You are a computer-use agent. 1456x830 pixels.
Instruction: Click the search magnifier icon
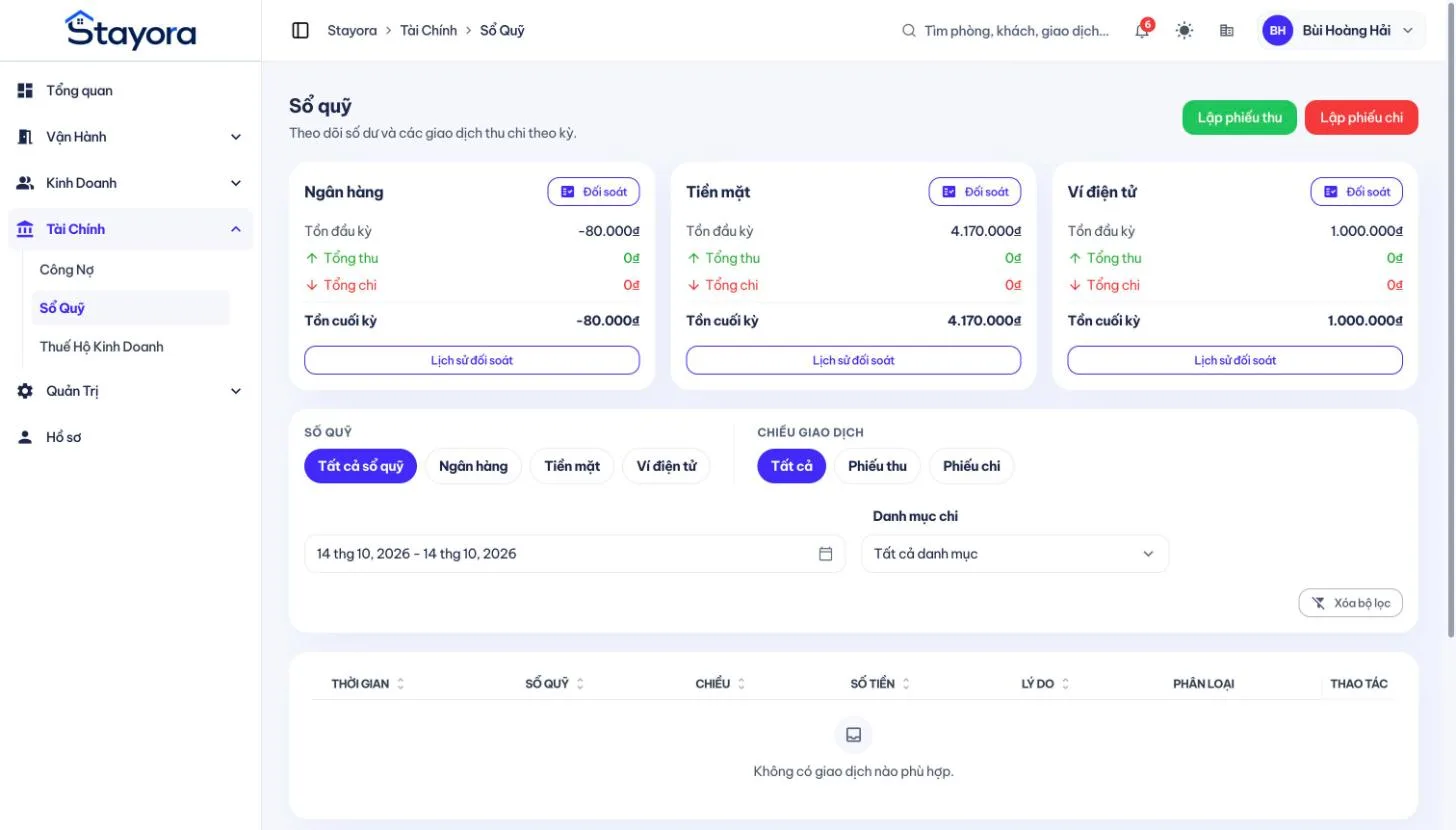pyautogui.click(x=908, y=31)
